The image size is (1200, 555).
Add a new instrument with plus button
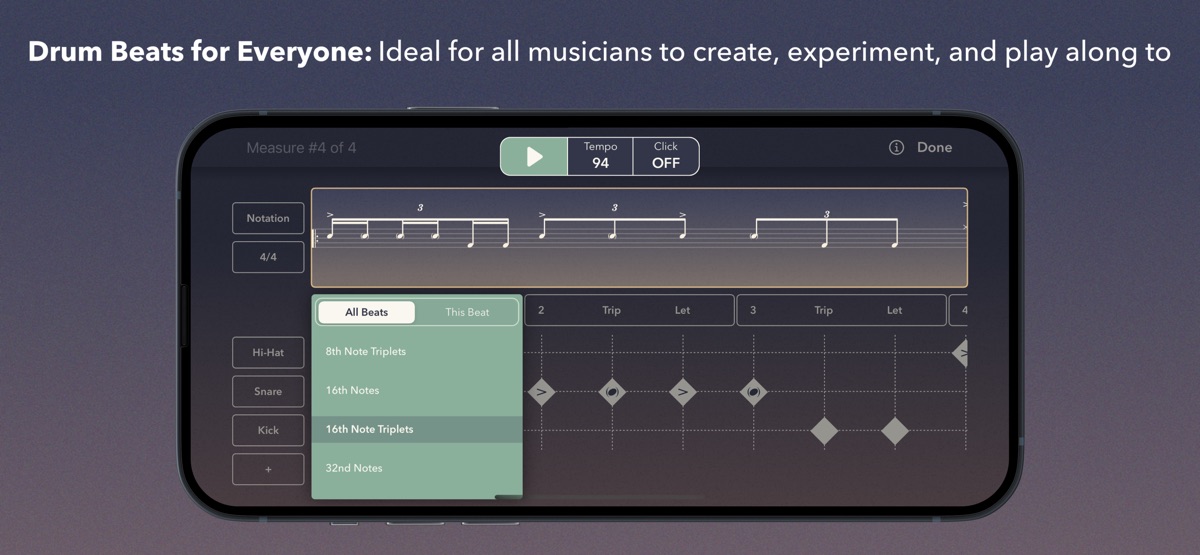(x=268, y=469)
